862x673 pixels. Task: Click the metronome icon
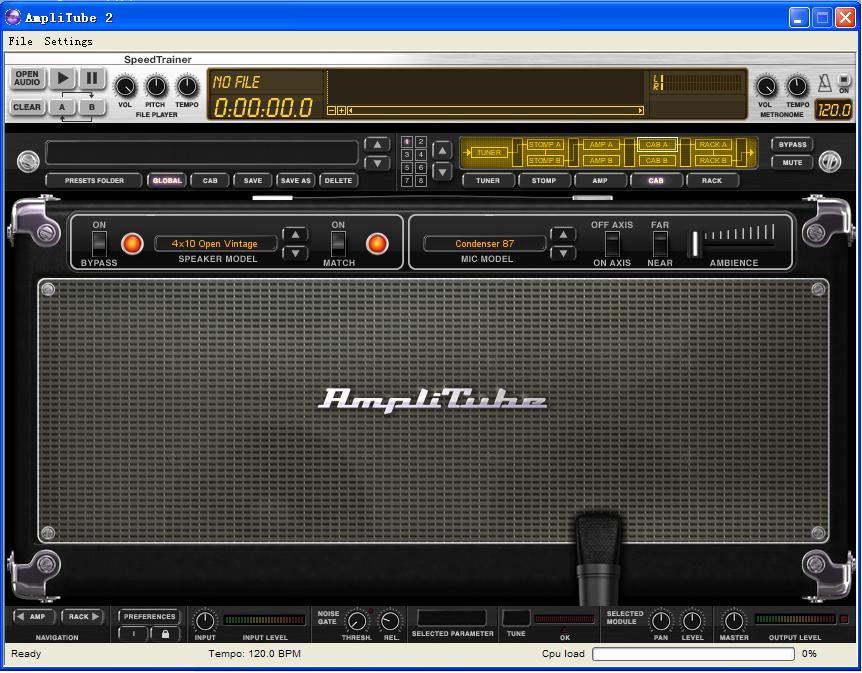coord(823,82)
